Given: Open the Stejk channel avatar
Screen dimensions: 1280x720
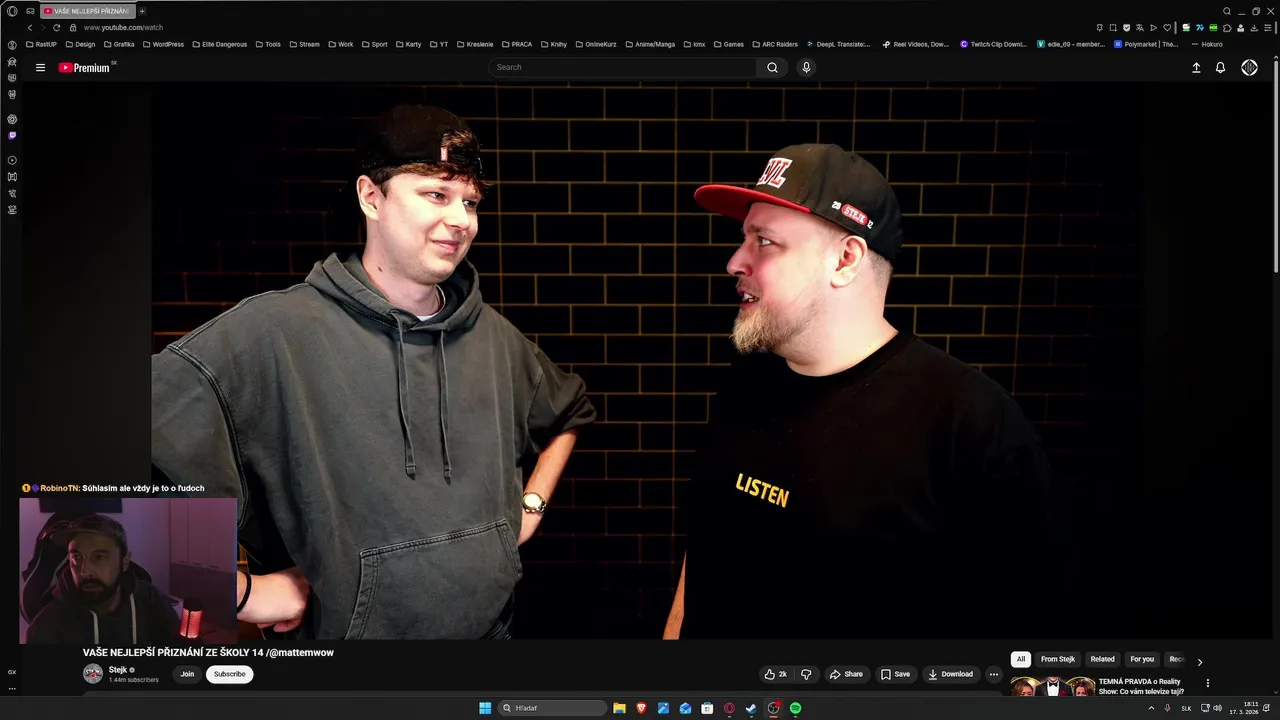Looking at the screenshot, I should click(x=93, y=674).
